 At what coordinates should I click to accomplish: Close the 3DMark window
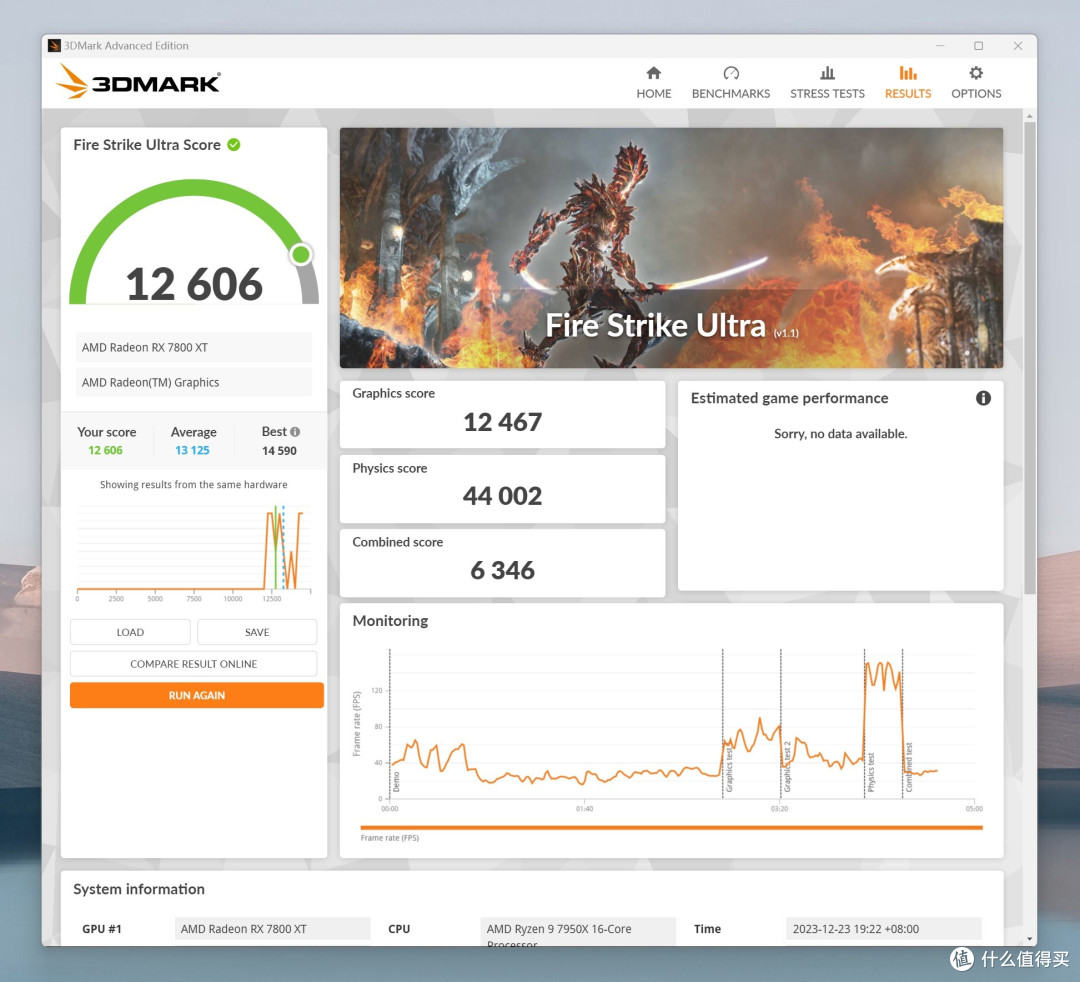pos(1017,45)
